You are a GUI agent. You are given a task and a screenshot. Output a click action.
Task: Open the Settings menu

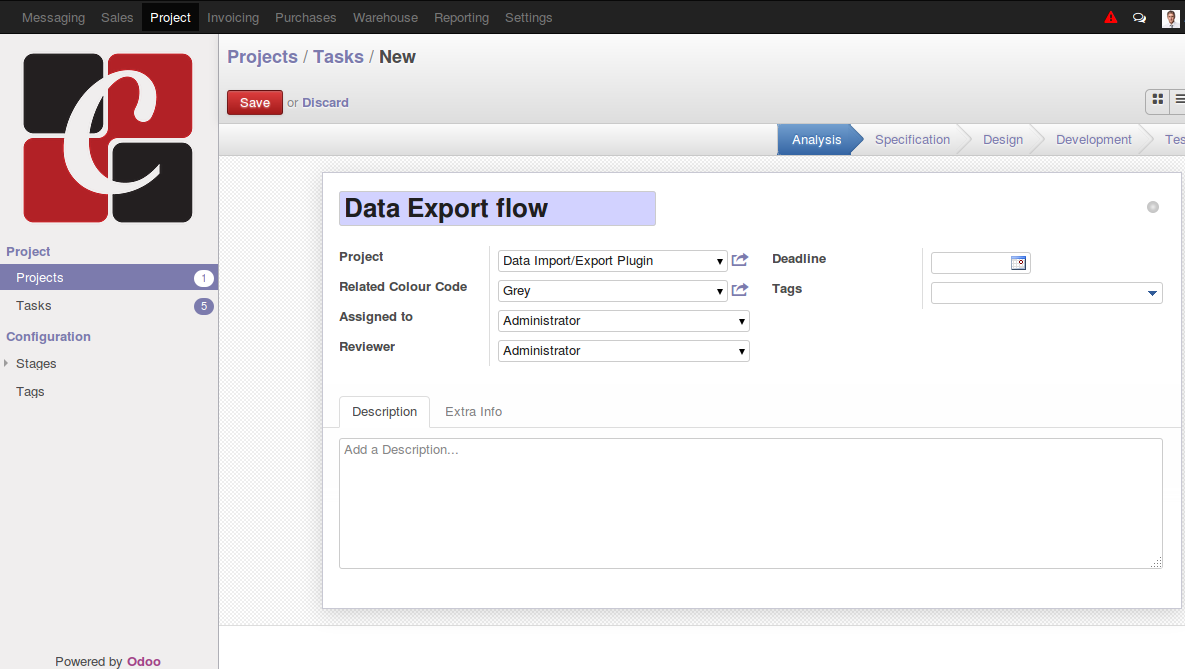coord(528,17)
